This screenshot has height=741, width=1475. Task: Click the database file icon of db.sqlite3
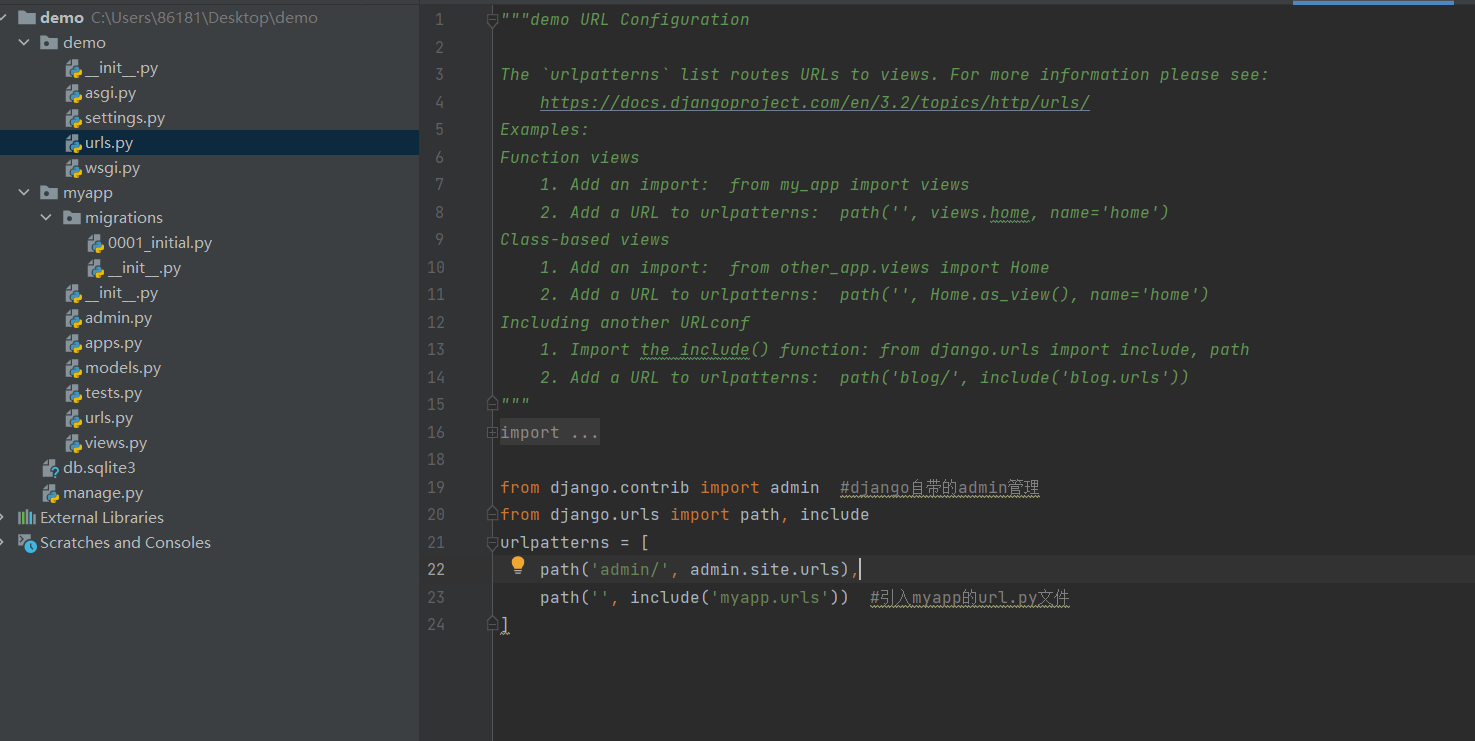pos(50,468)
